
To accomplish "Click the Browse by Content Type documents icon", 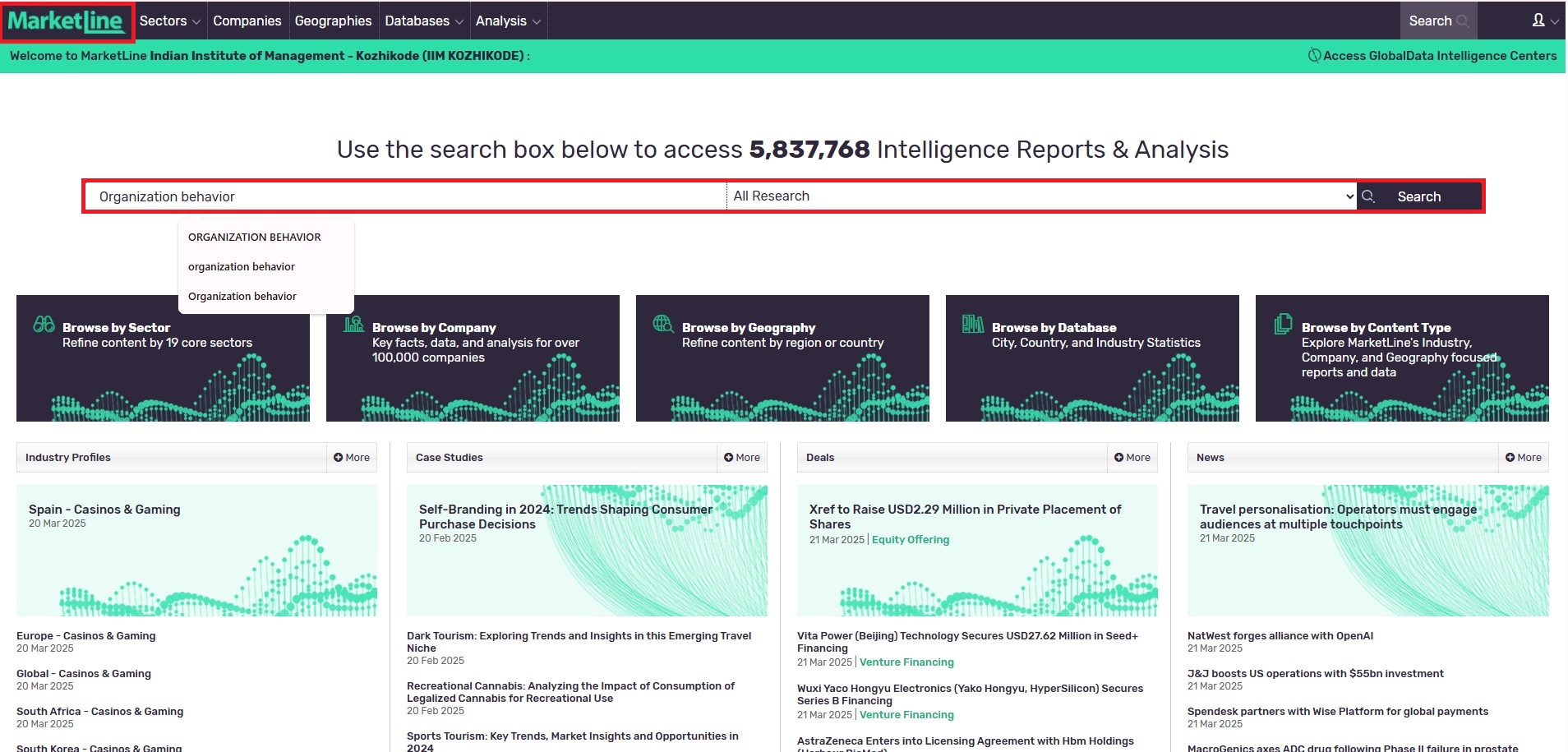I will pos(1283,325).
